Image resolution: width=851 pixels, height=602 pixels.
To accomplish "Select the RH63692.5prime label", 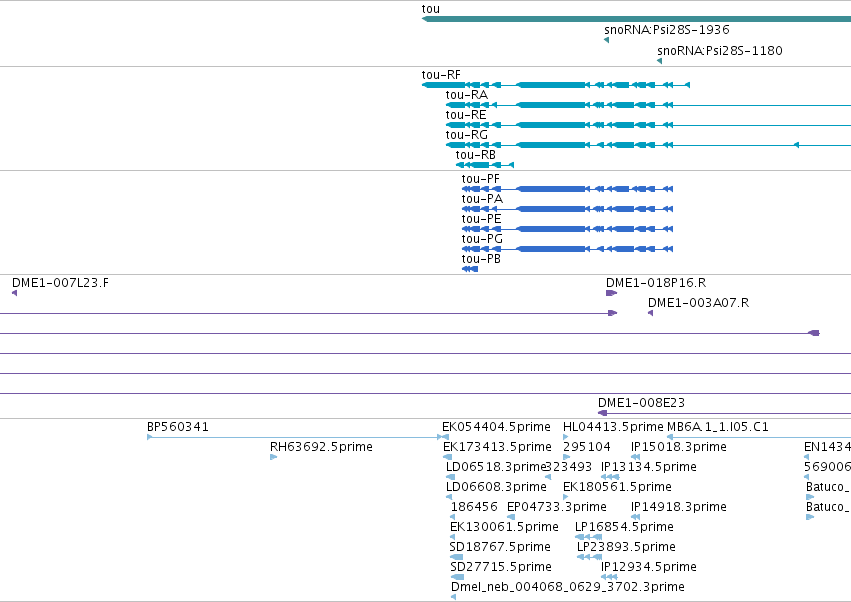I will click(x=321, y=447).
